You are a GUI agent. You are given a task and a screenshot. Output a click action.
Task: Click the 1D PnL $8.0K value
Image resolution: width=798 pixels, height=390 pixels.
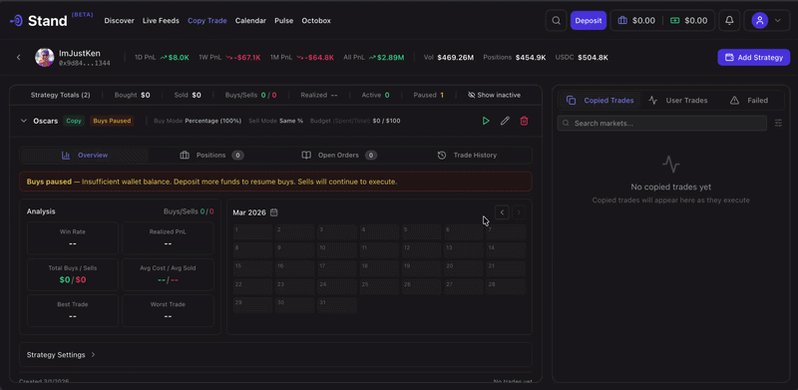click(179, 58)
